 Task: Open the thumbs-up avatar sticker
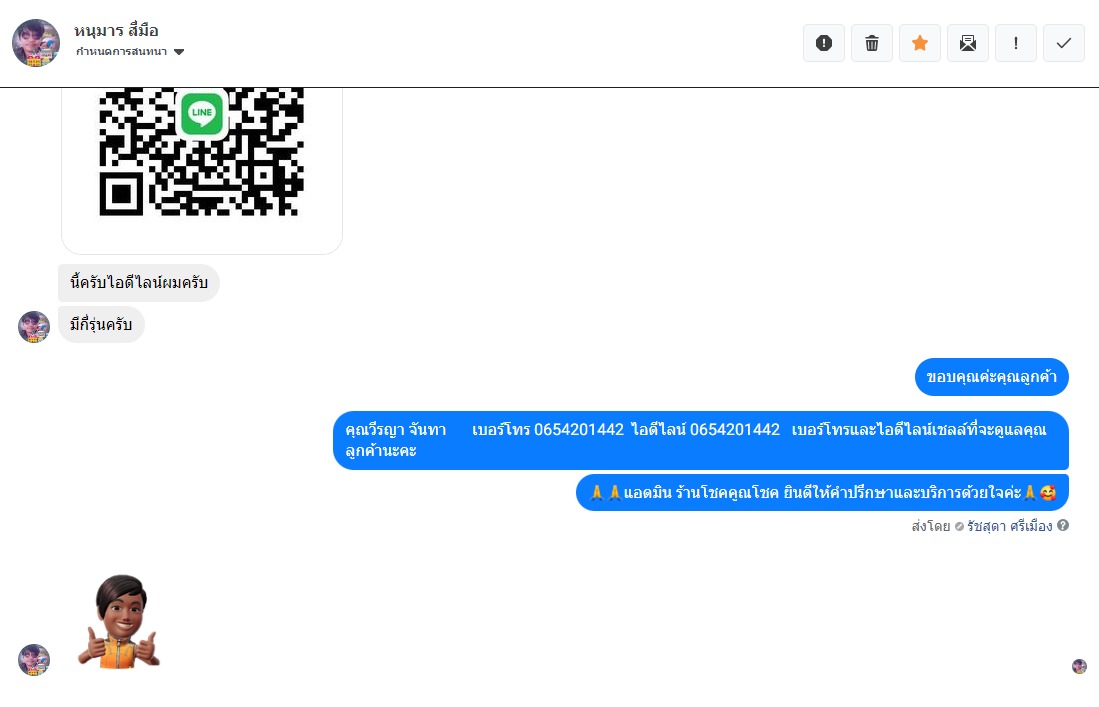point(119,622)
